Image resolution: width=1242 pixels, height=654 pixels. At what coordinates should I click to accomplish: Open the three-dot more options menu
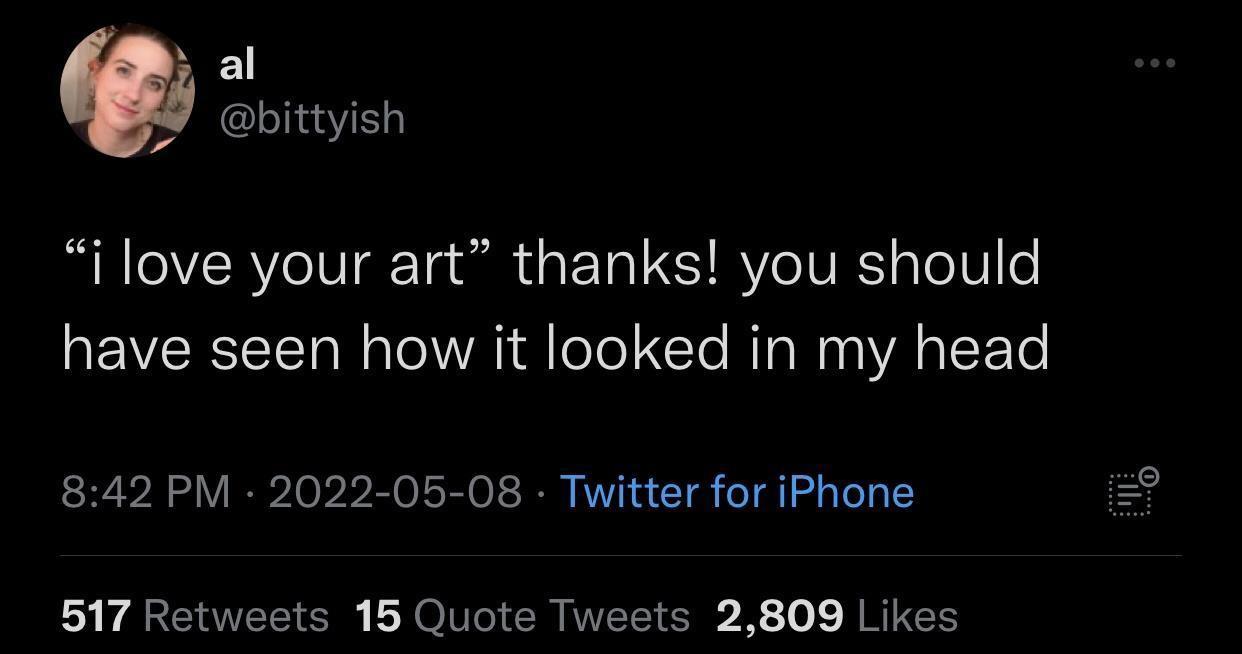[1155, 63]
